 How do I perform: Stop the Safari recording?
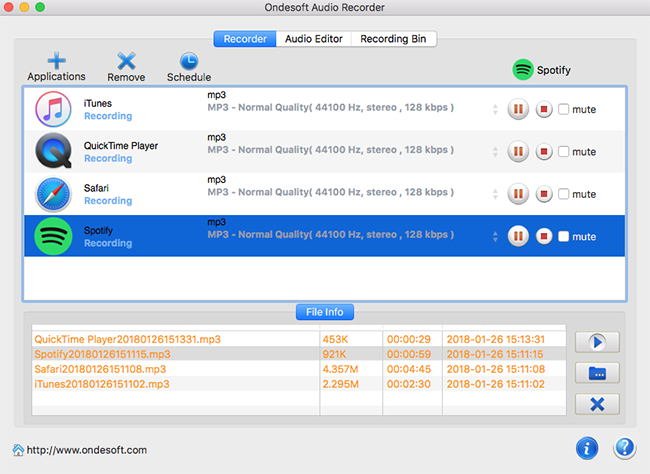pos(544,194)
